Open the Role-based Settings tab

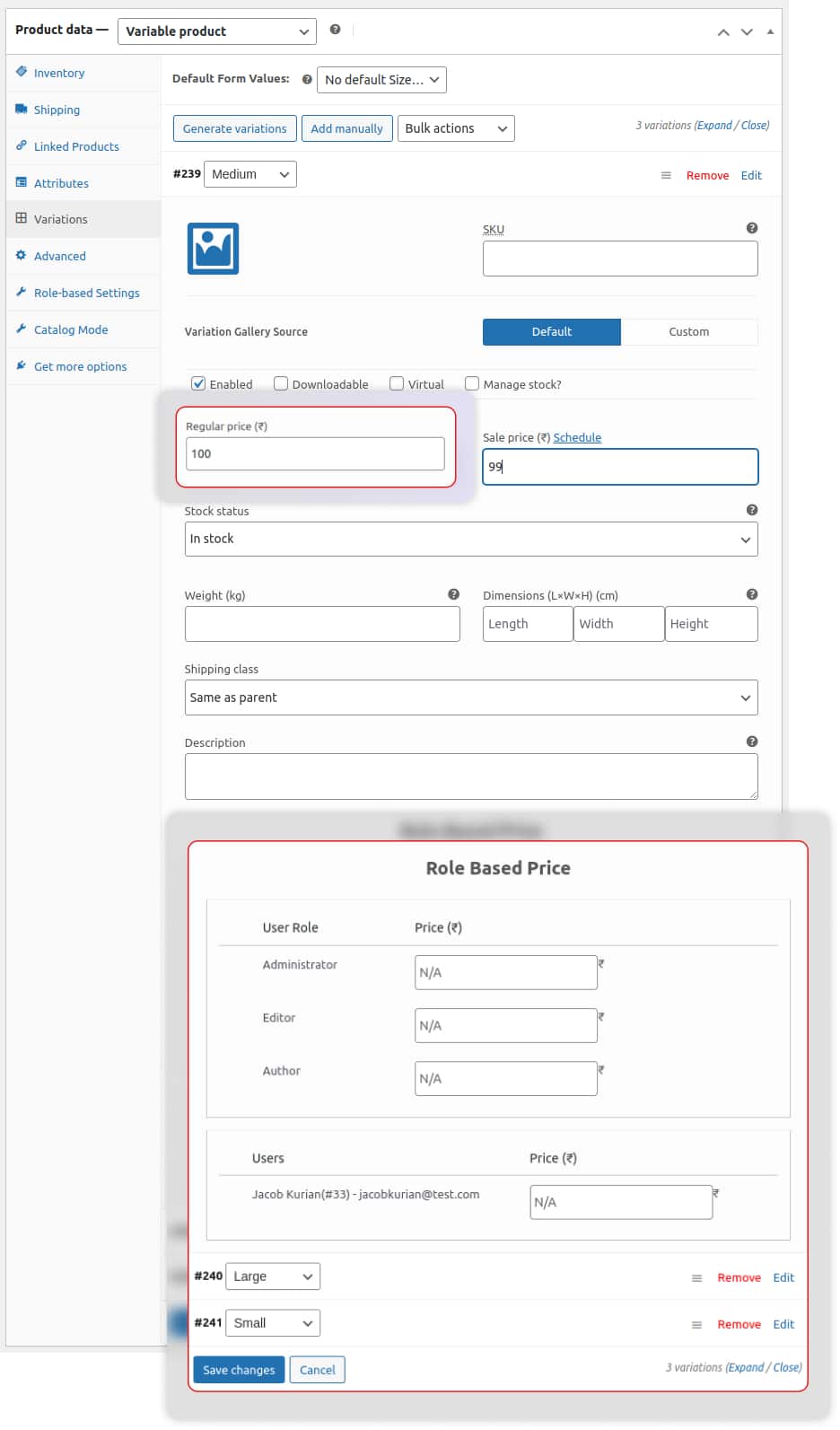(x=86, y=293)
